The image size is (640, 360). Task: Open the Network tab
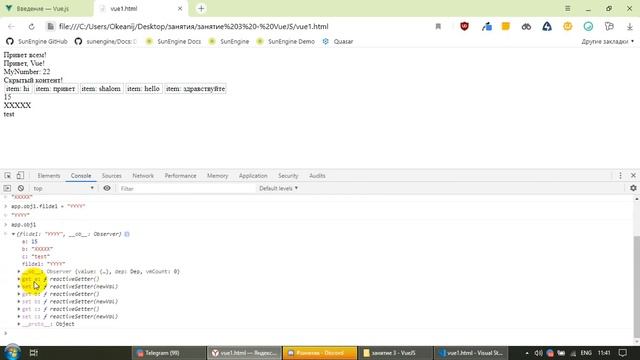[x=143, y=176]
